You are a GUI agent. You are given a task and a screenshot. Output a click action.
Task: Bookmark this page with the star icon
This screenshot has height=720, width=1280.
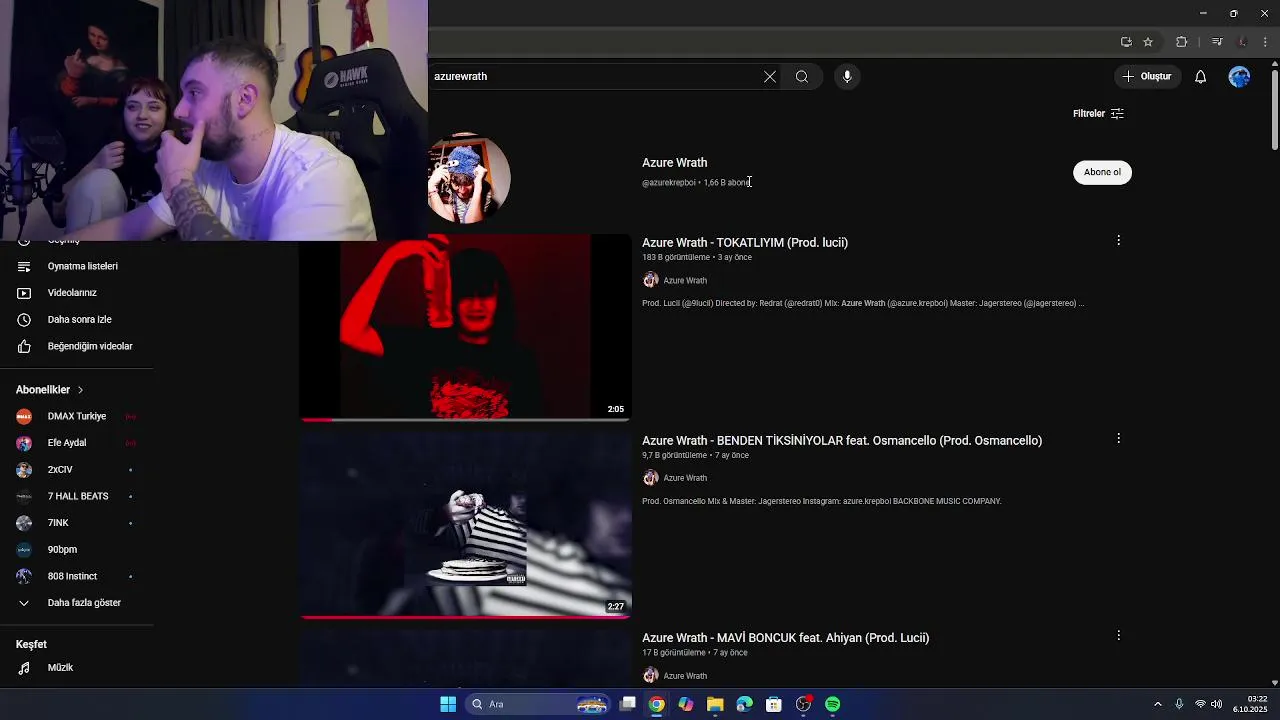(x=1148, y=42)
